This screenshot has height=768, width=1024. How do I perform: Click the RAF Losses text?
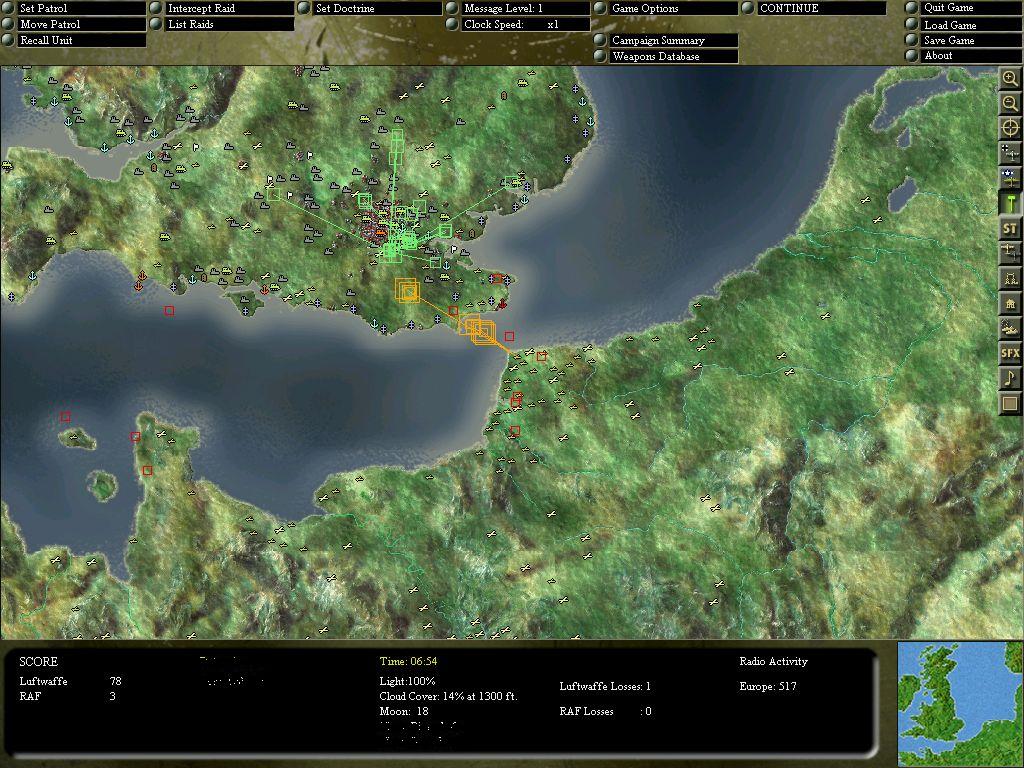(x=605, y=711)
